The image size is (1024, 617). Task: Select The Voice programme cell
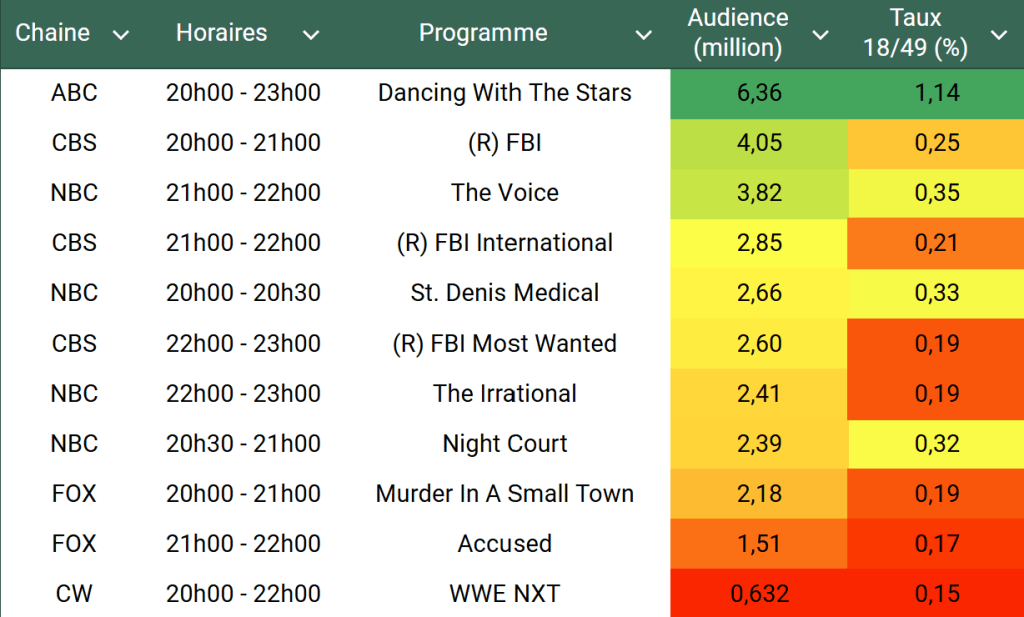point(504,193)
